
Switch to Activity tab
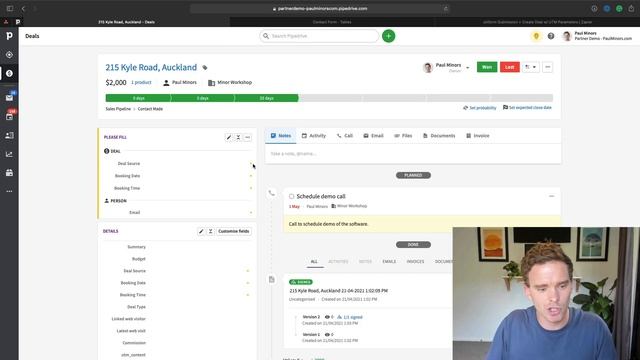(313, 136)
